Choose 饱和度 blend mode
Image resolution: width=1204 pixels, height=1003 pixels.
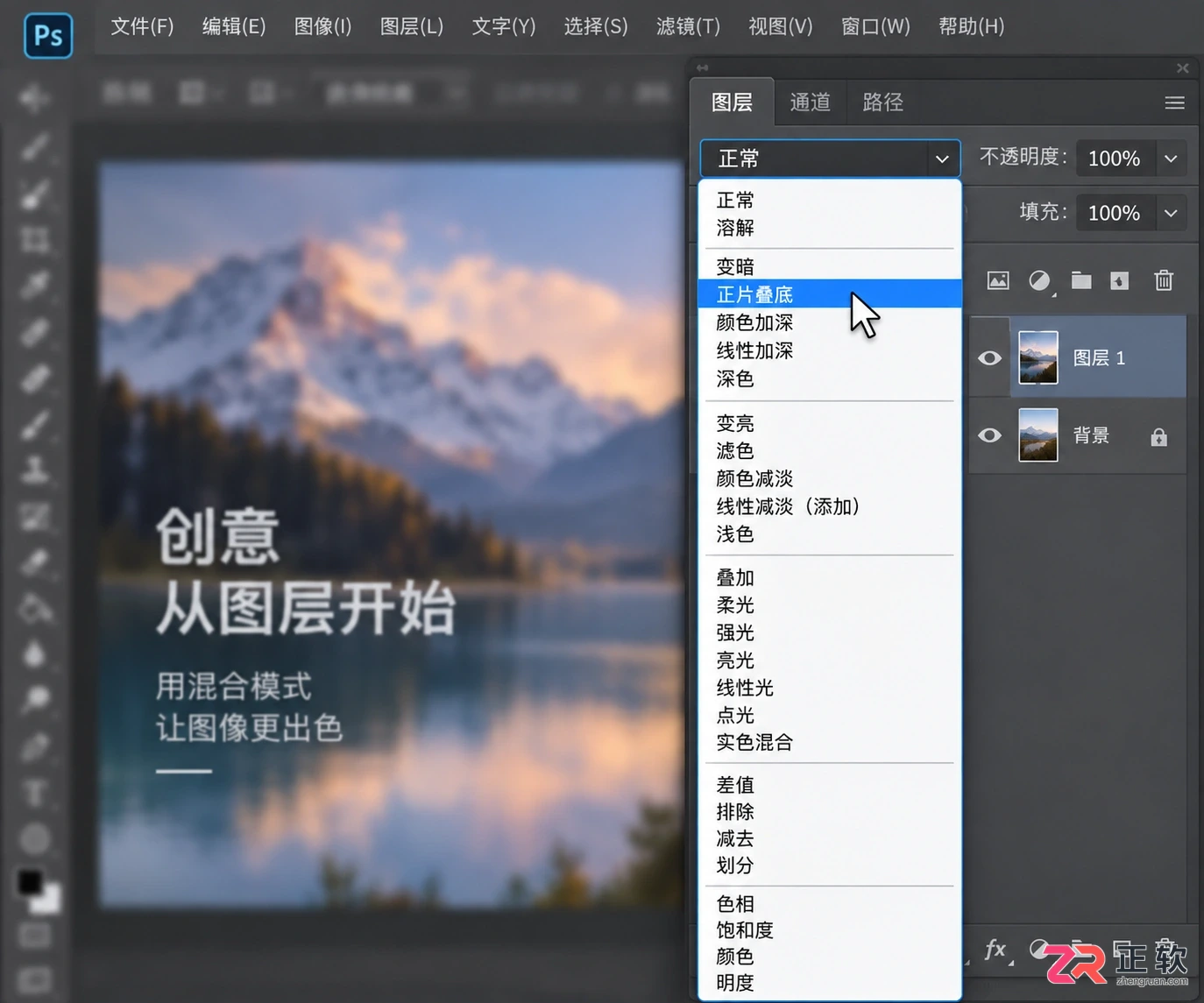click(x=830, y=929)
